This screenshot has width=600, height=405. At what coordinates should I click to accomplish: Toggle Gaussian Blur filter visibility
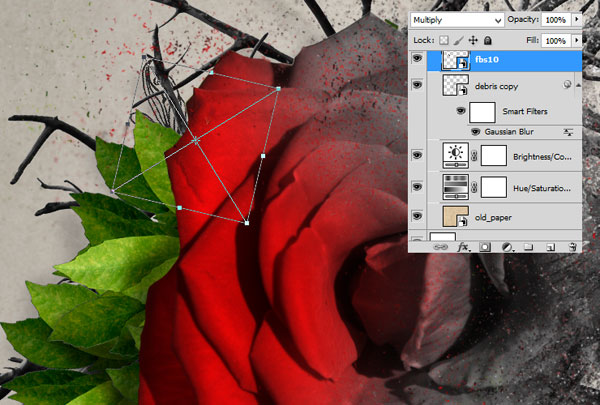coord(460,132)
